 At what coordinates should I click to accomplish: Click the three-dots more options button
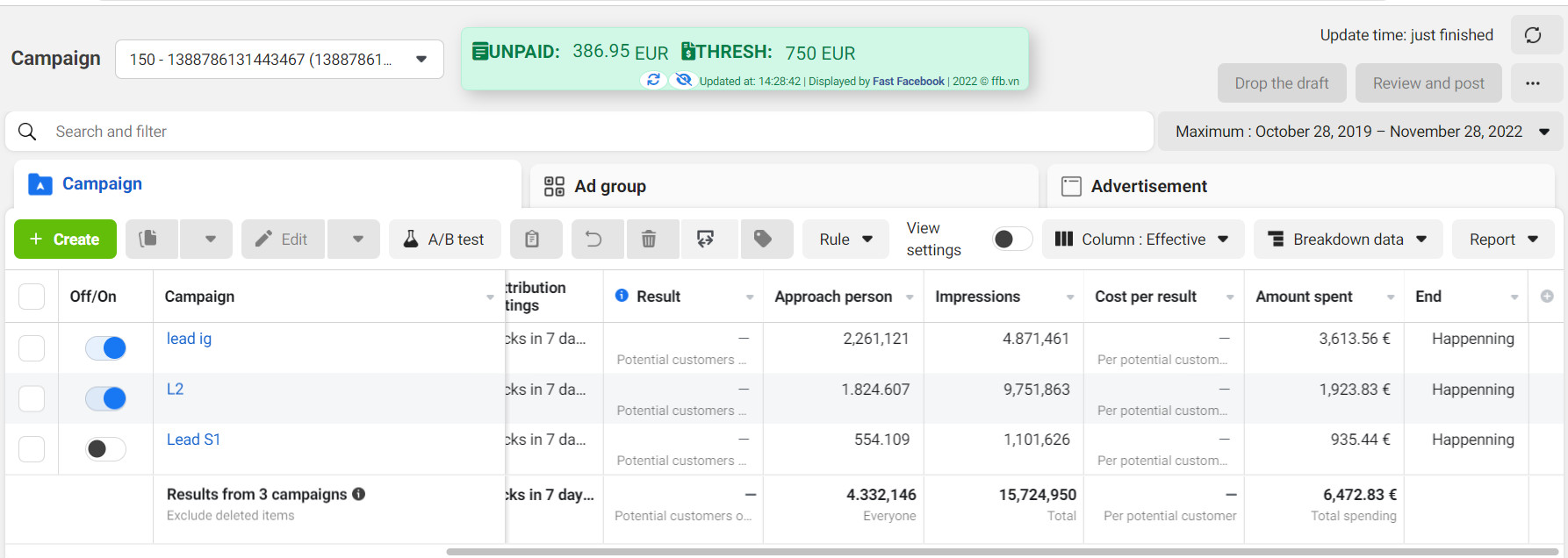pyautogui.click(x=1533, y=83)
